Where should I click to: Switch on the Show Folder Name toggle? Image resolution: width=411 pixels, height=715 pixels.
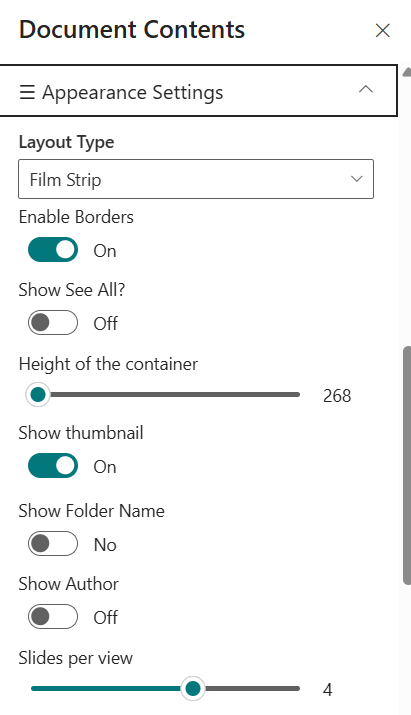coord(53,544)
